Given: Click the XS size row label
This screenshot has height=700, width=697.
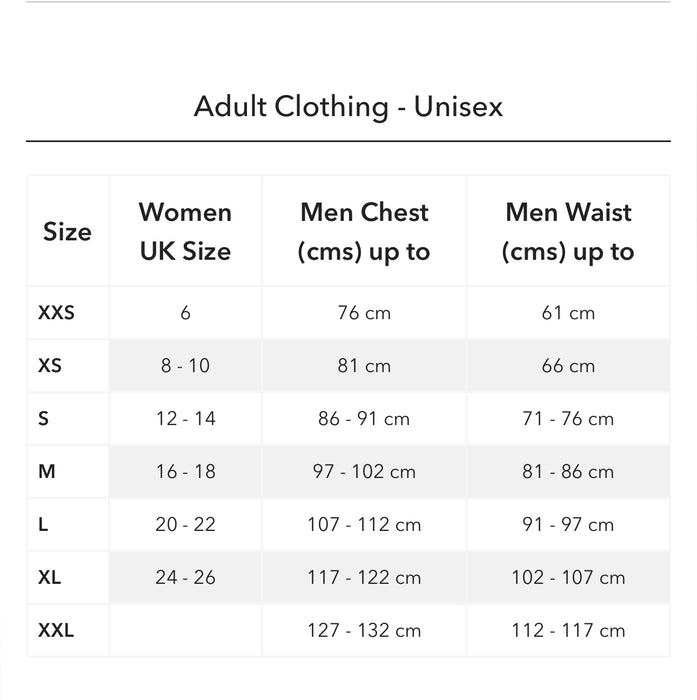Looking at the screenshot, I should point(50,366).
